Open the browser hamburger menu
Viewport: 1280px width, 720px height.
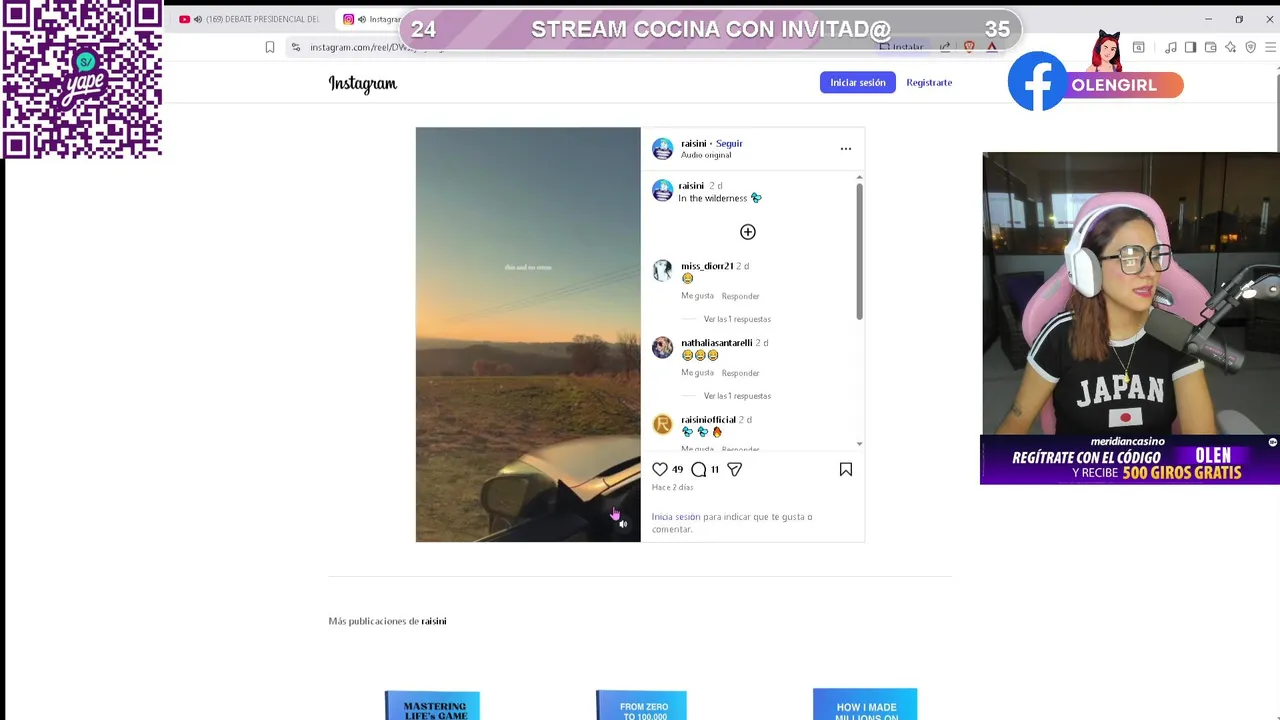pyautogui.click(x=1271, y=47)
